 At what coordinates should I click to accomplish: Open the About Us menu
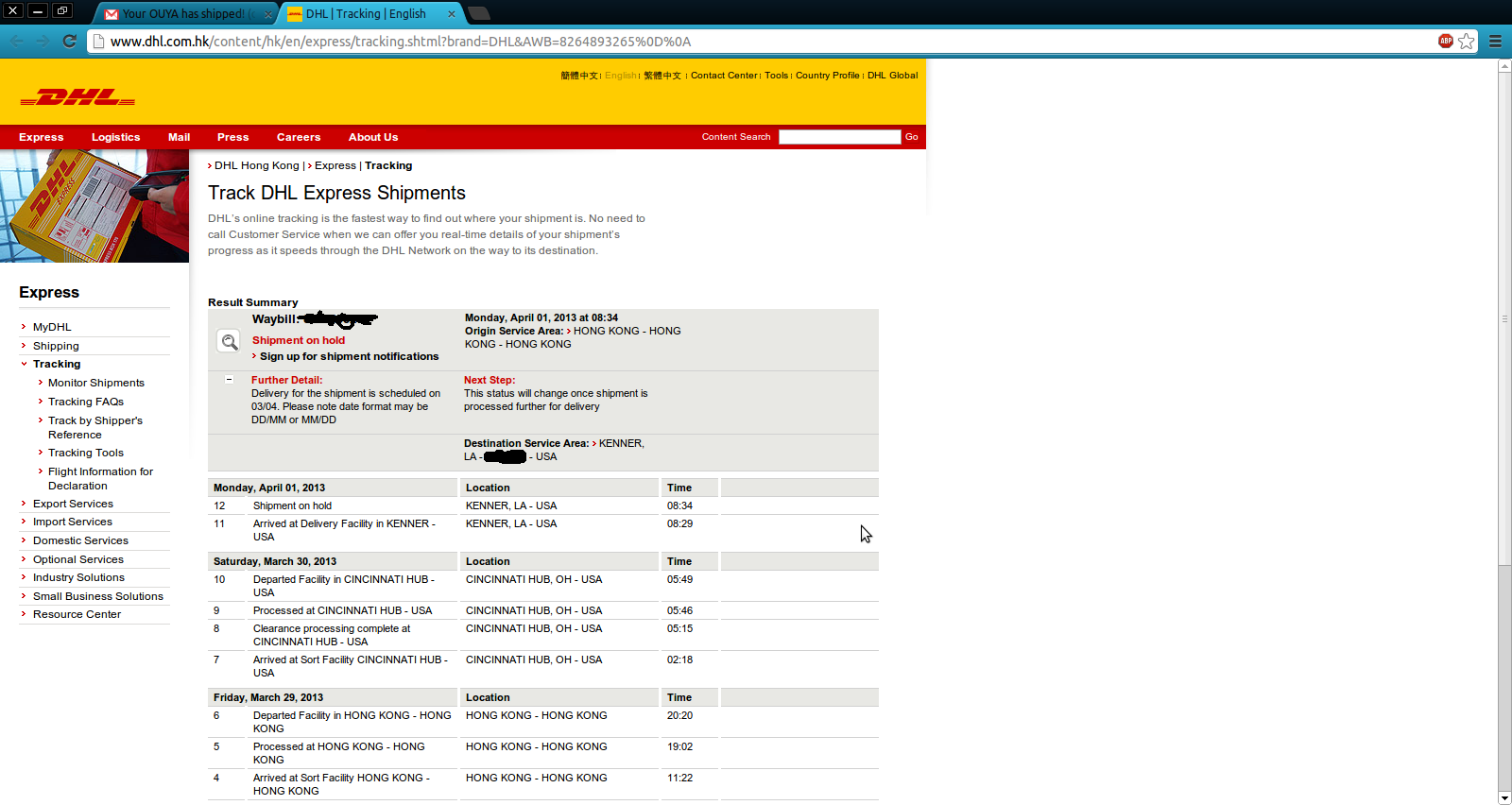pos(373,137)
